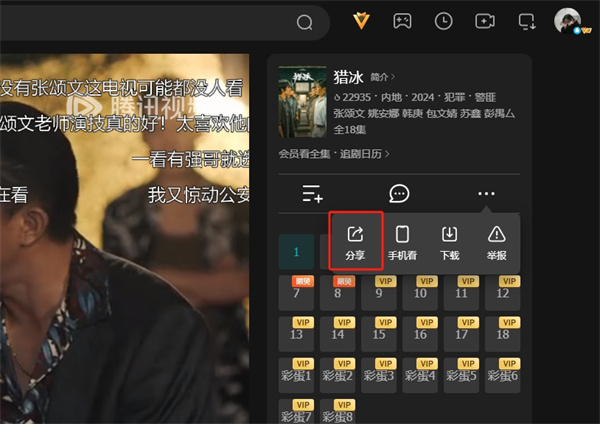Screen dimensions: 600x424
Task: Open the VIP membership icon
Action: [x=361, y=21]
